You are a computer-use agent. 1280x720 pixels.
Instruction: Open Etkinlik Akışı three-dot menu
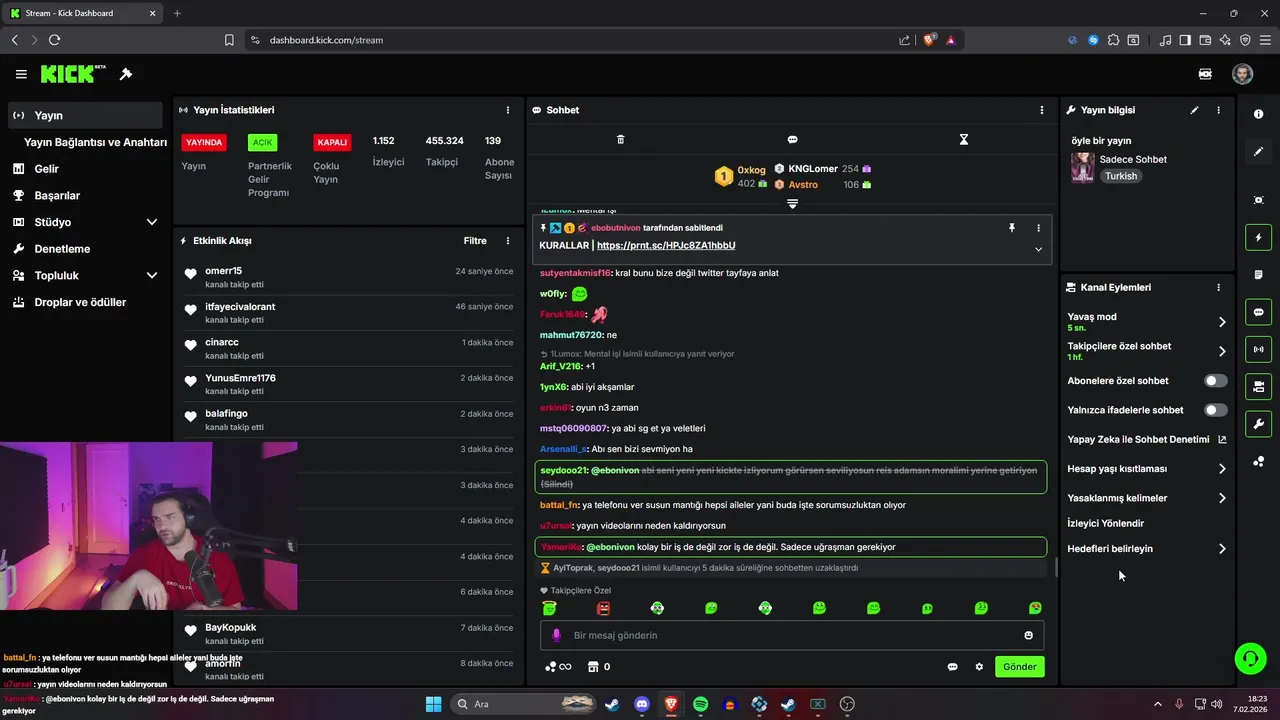pos(508,241)
